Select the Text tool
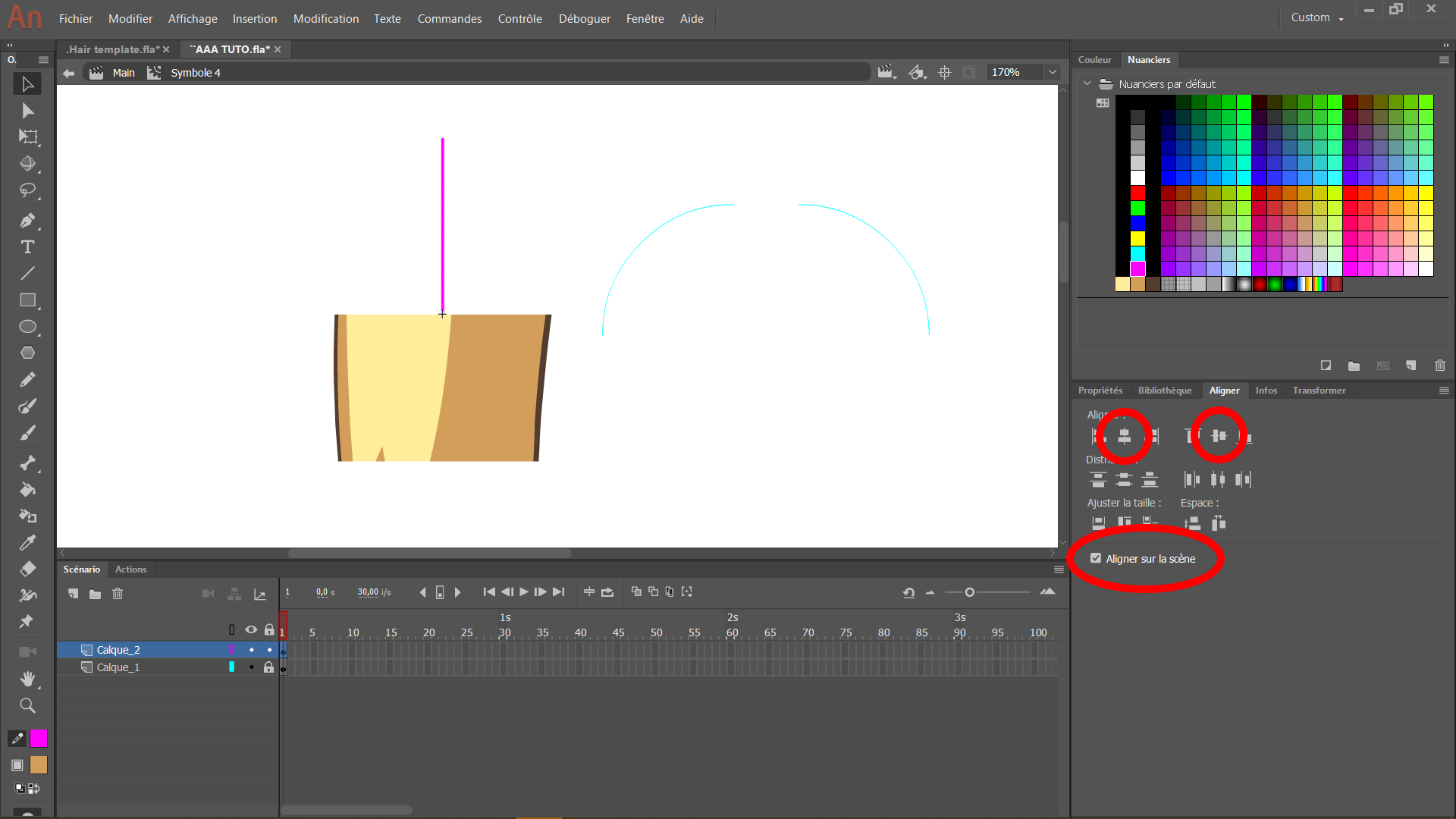The width and height of the screenshot is (1456, 819). [27, 247]
